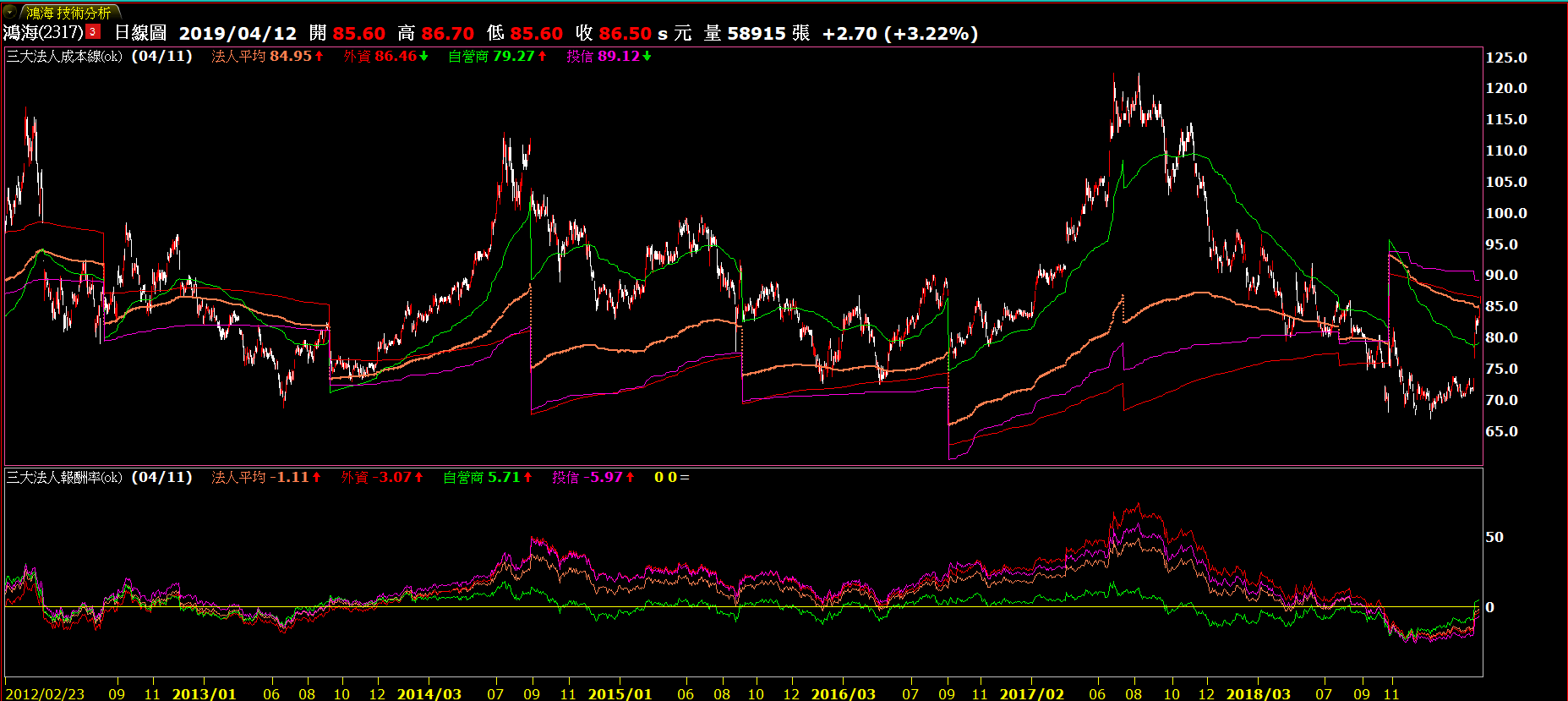
Task: Click the red up arrow after 法人平均 84.95
Action: (320, 57)
